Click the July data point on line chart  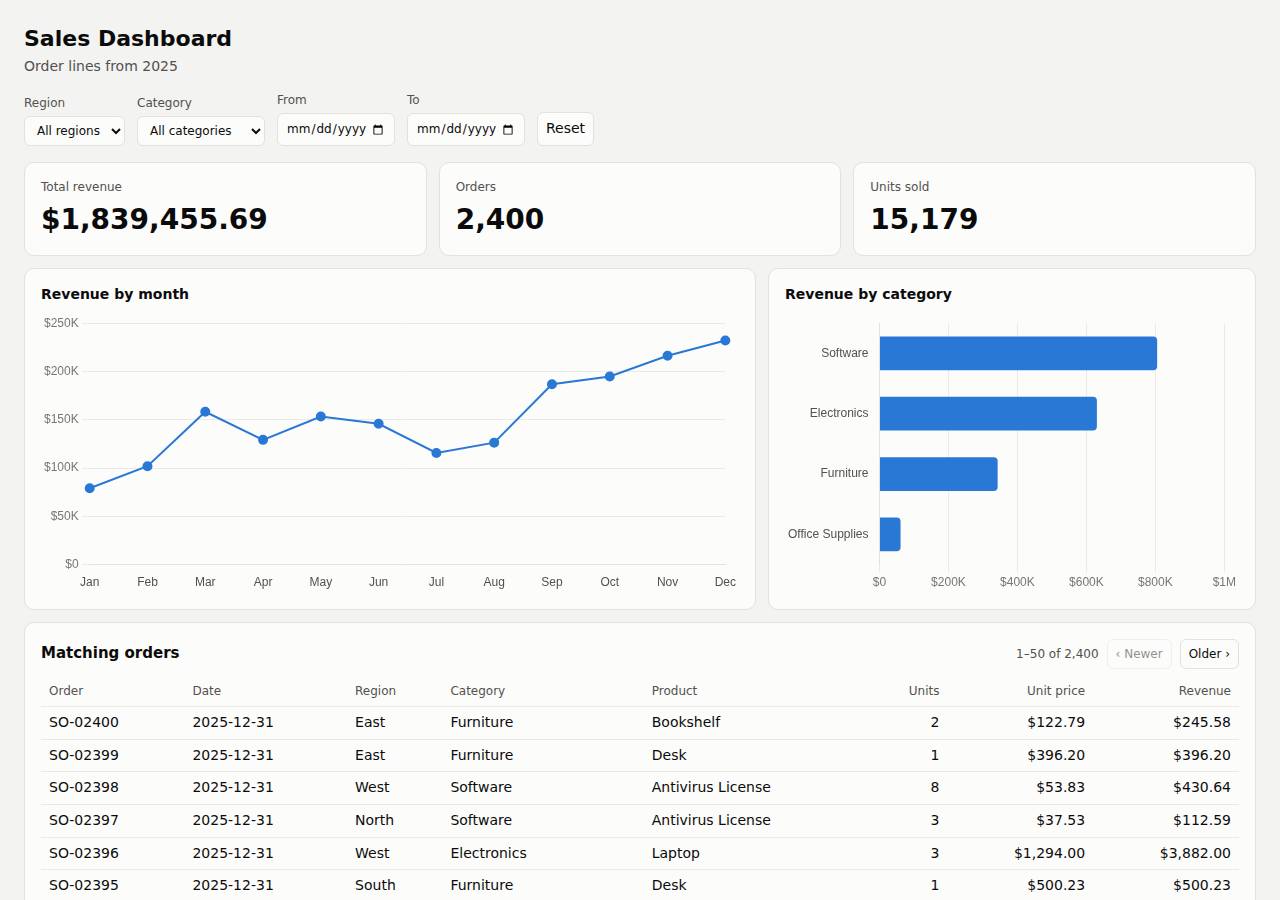click(436, 453)
